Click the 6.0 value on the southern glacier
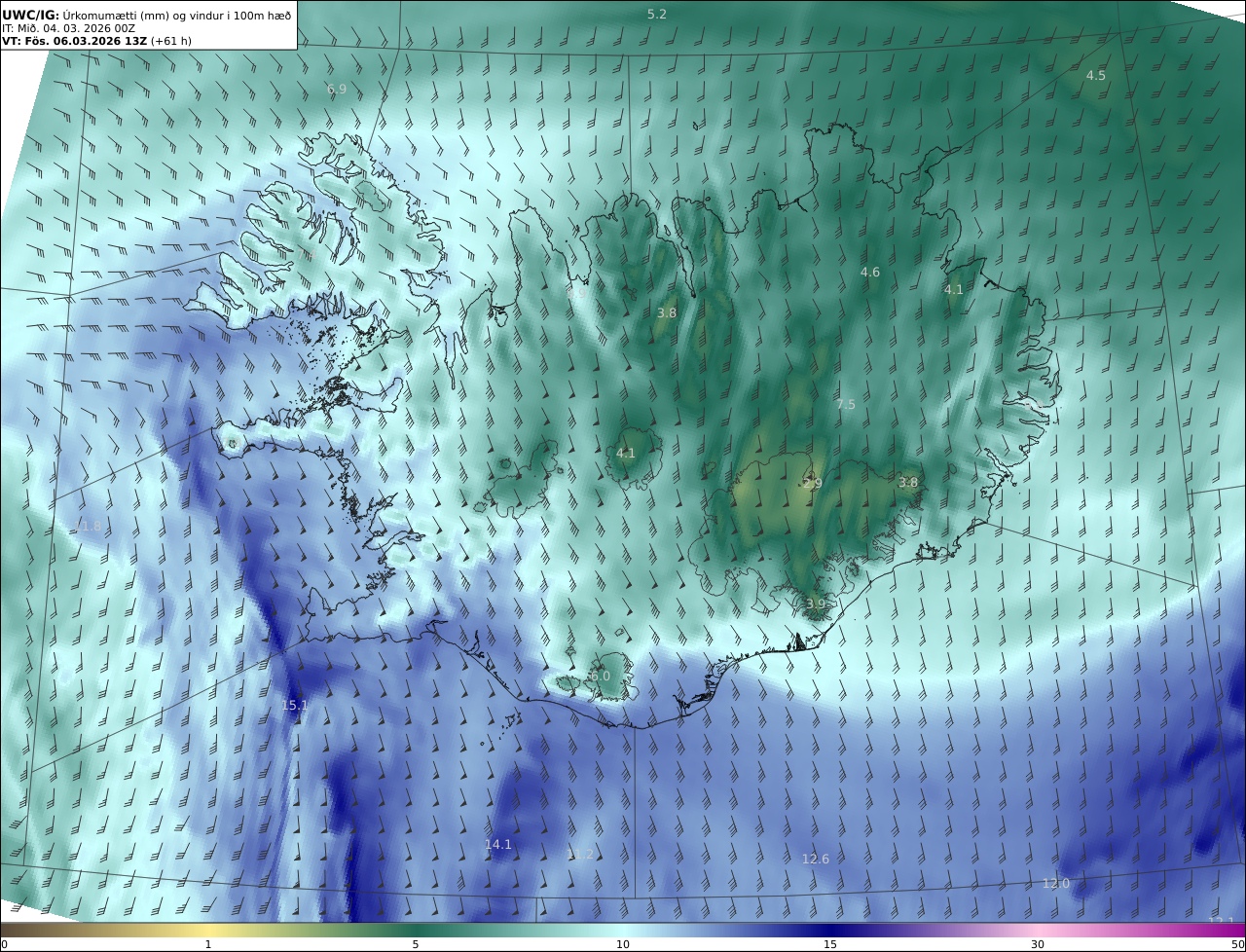1246x952 pixels. click(600, 677)
